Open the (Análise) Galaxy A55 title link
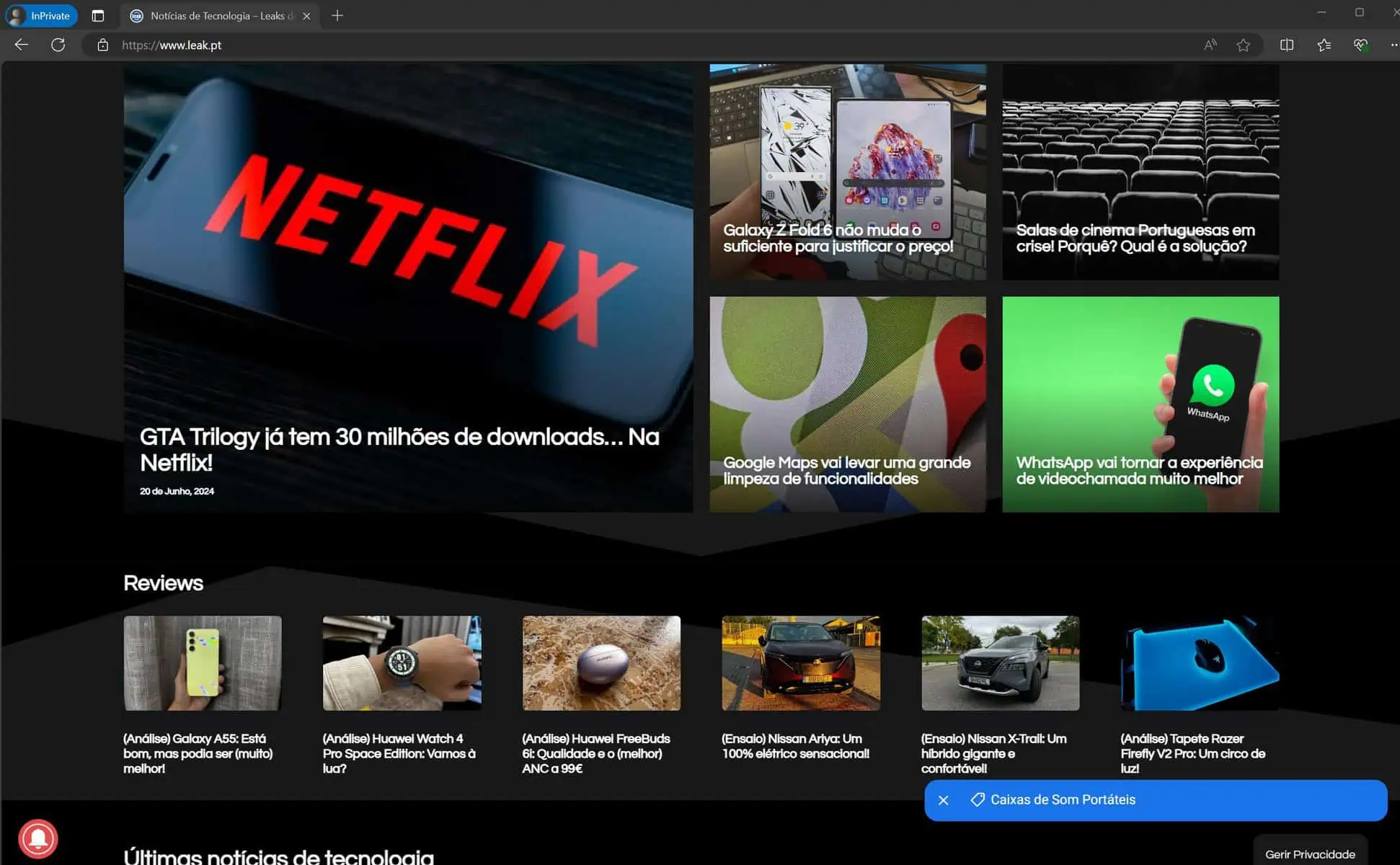1400x865 pixels. (198, 753)
